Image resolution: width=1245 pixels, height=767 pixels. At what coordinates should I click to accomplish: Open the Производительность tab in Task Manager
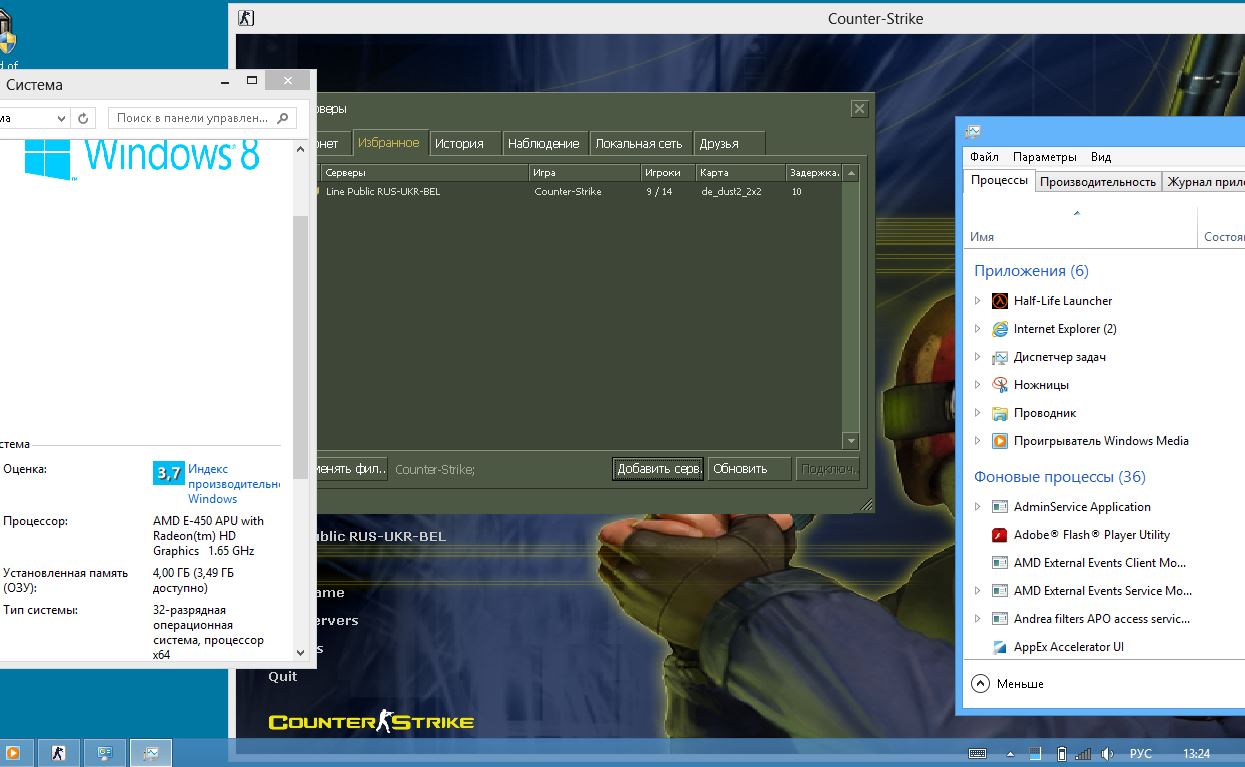click(x=1098, y=181)
